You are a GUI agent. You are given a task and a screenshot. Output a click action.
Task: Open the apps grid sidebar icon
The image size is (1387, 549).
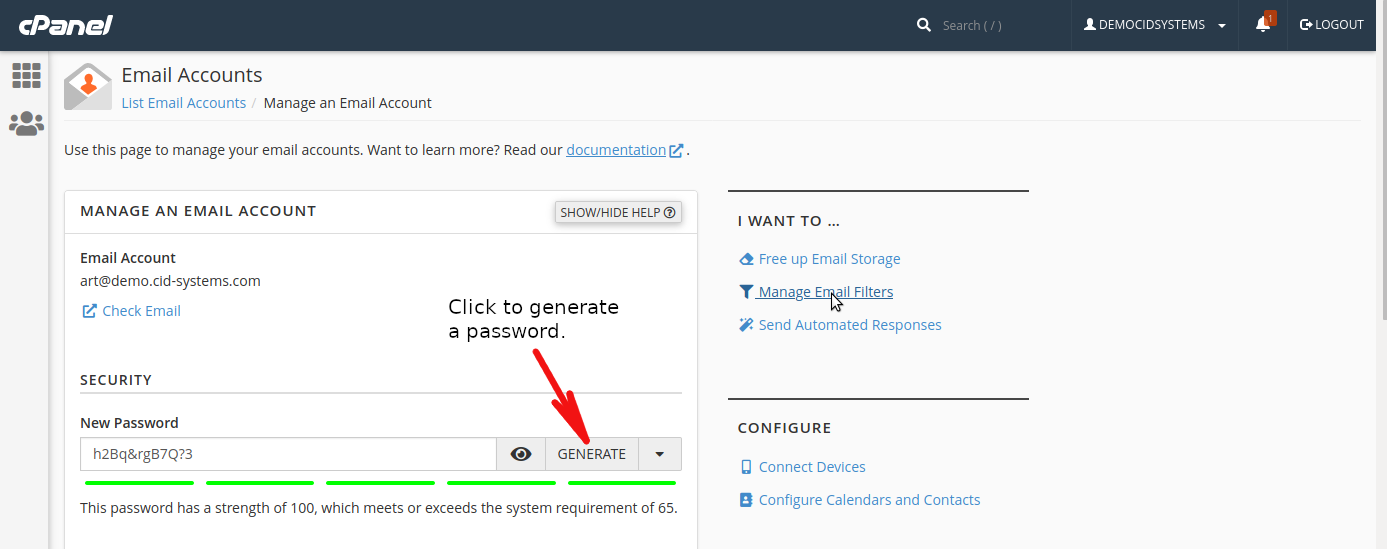(x=26, y=75)
